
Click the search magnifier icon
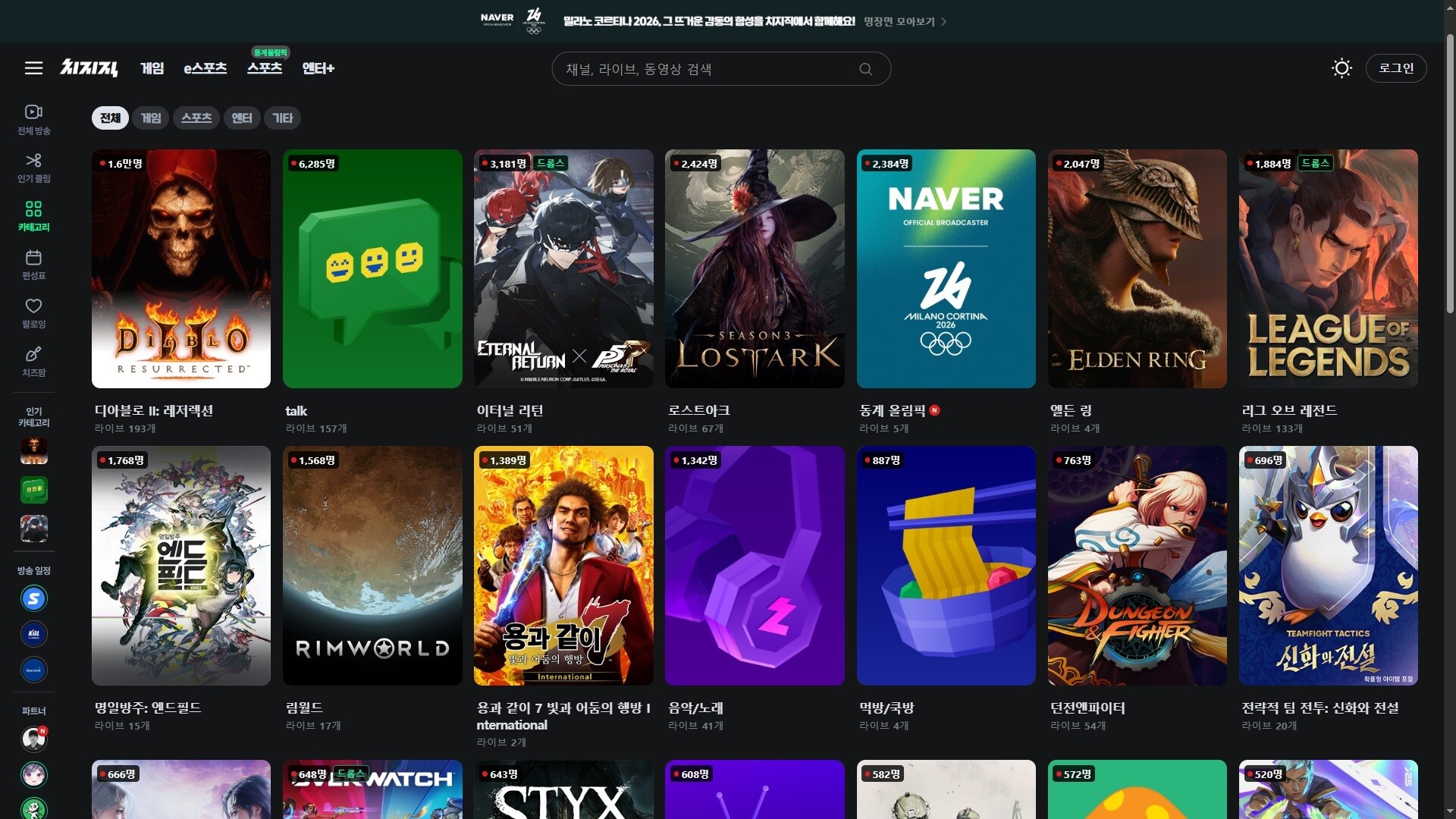[865, 69]
